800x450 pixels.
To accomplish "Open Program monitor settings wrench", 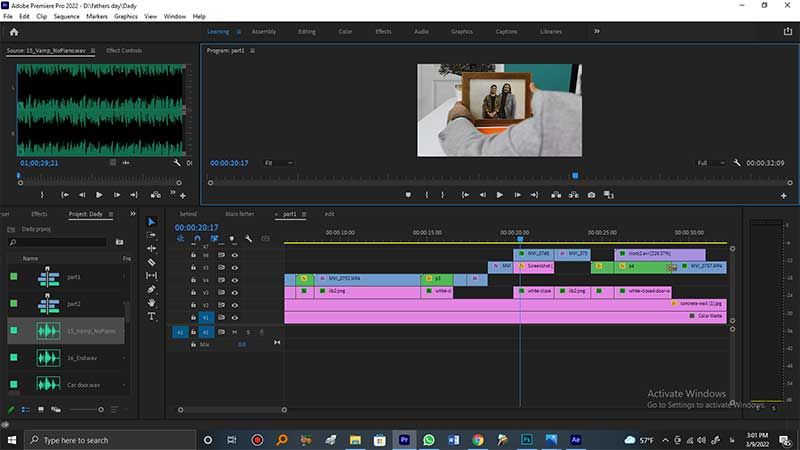I will tap(737, 163).
